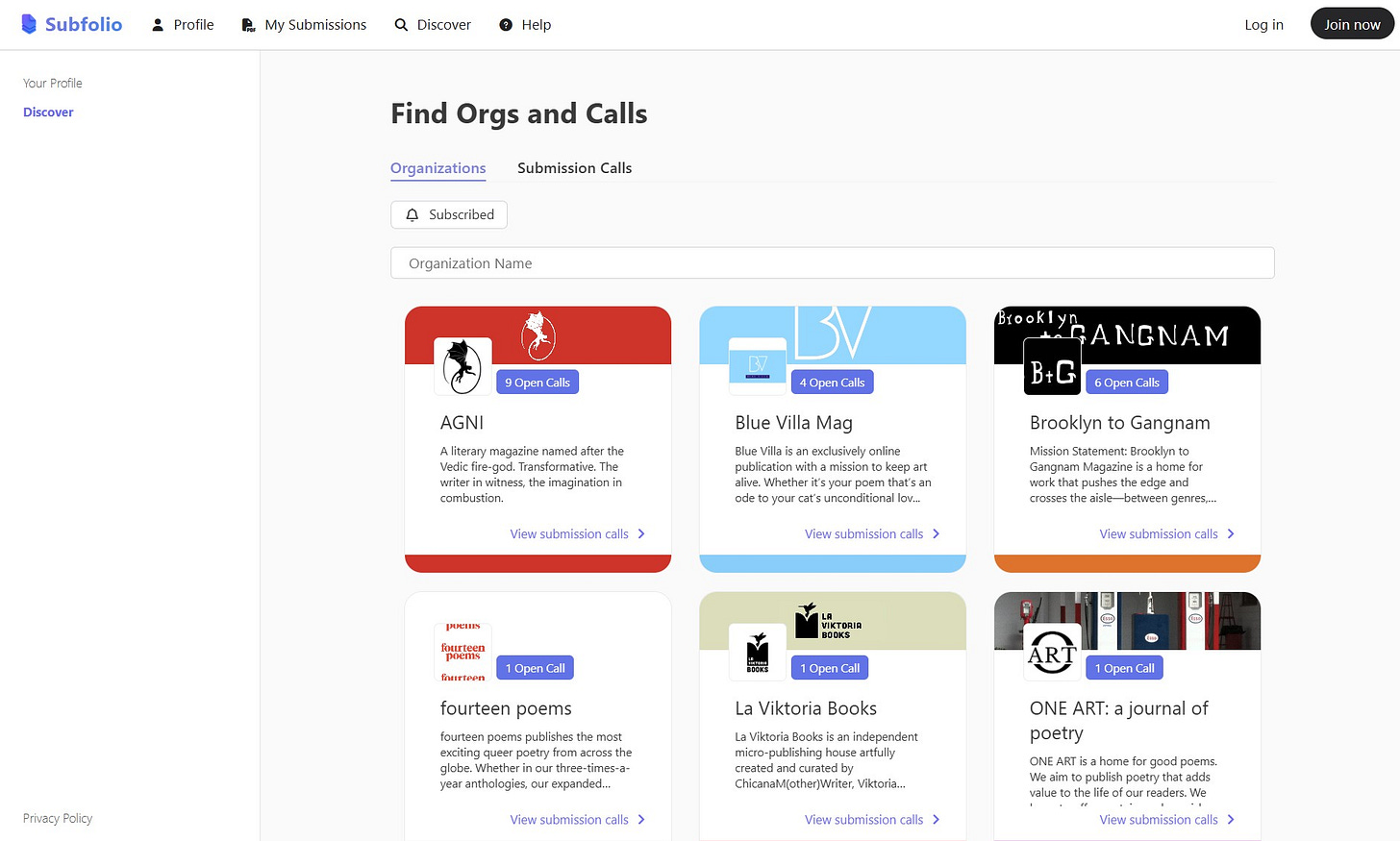
Task: Click the Blue Villa Mag title
Action: tap(793, 423)
